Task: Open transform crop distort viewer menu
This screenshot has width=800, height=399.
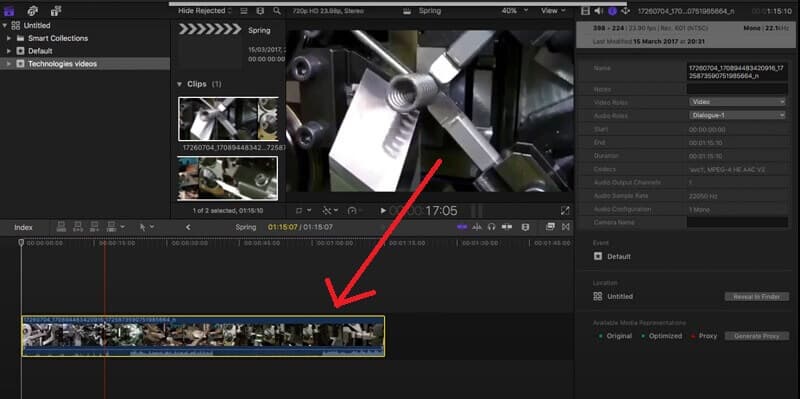Action: coord(302,211)
